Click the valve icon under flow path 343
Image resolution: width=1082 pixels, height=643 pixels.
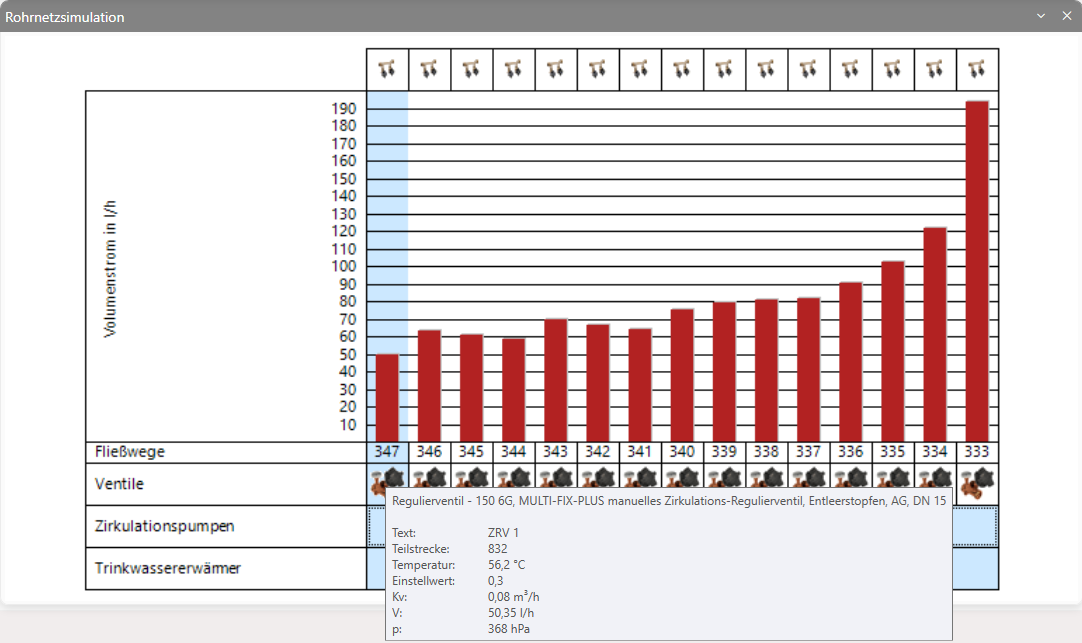pos(555,477)
